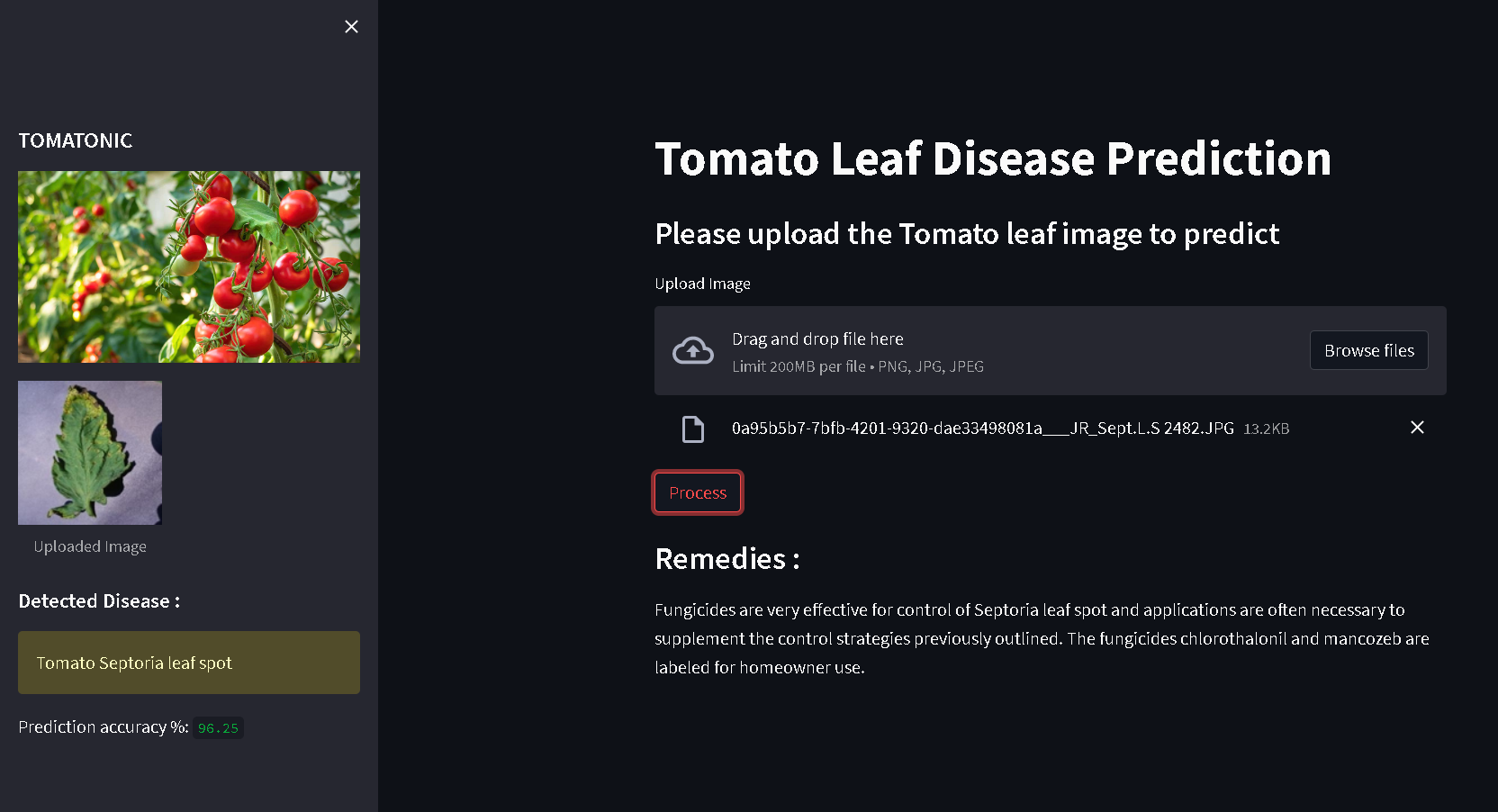Click the uploaded filename ending in 2482.JPG
1498x812 pixels.
pyautogui.click(x=982, y=429)
